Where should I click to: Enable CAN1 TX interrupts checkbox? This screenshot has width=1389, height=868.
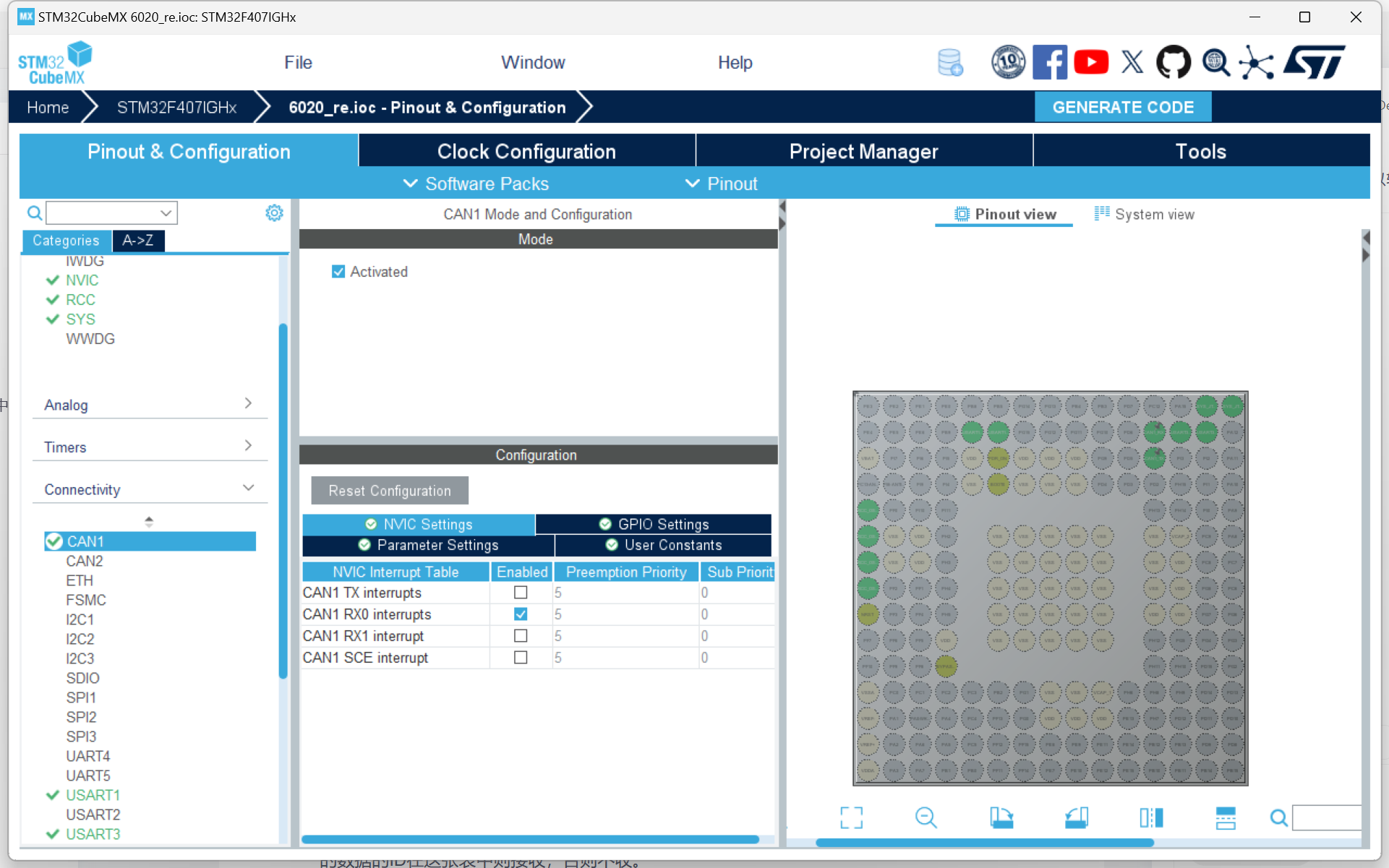coord(521,593)
